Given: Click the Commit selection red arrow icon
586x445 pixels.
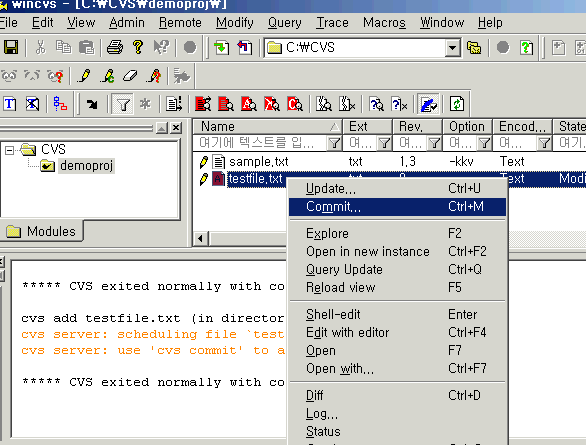Looking at the screenshot, I should pos(245,48).
